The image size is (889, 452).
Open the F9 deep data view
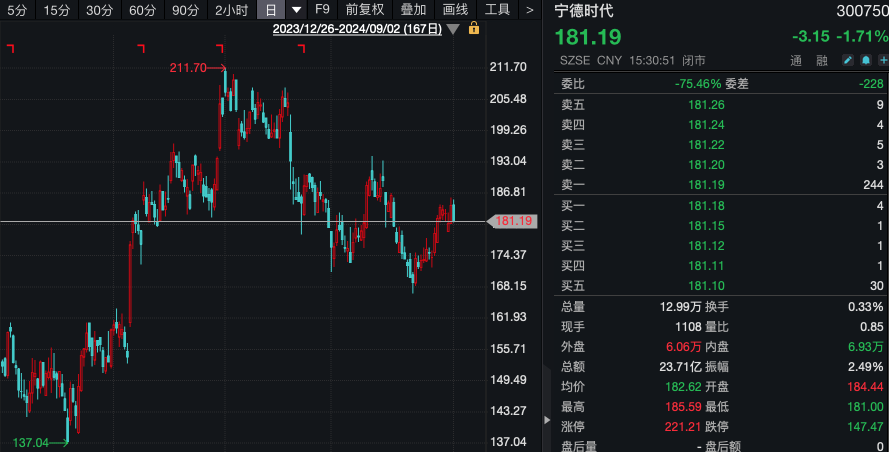click(322, 10)
